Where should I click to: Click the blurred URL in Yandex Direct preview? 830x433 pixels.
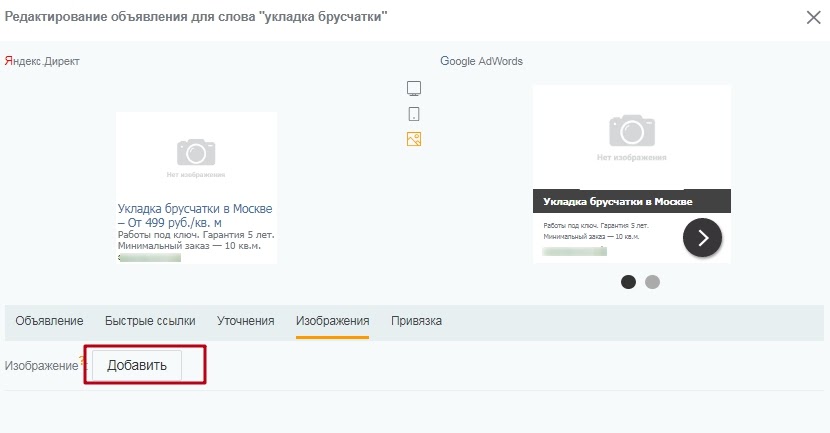150,257
